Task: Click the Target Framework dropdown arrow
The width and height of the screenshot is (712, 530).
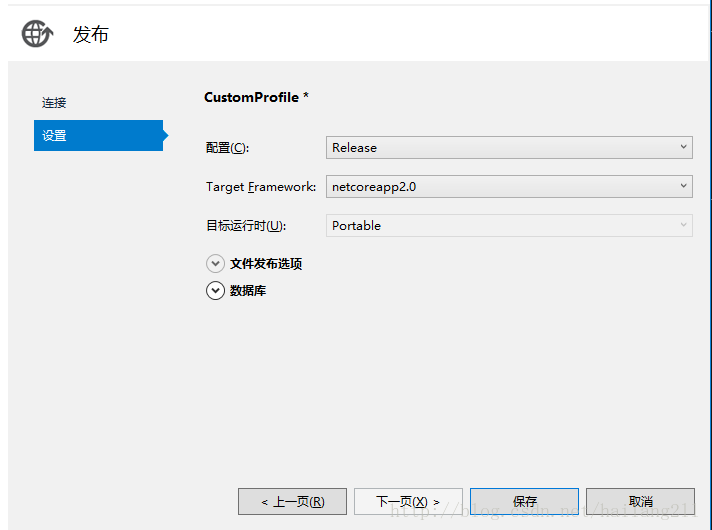Action: pyautogui.click(x=684, y=186)
